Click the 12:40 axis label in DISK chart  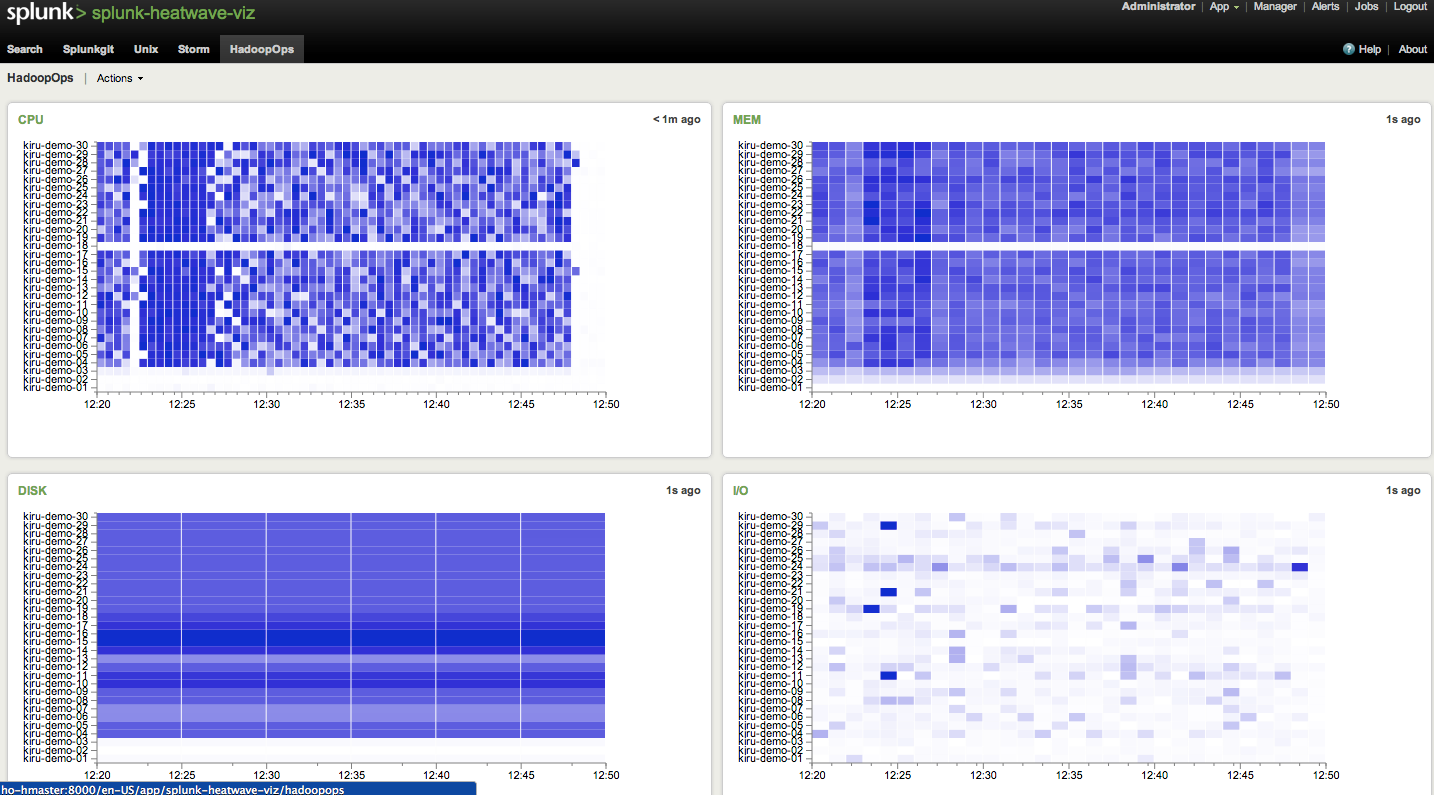pyautogui.click(x=437, y=775)
